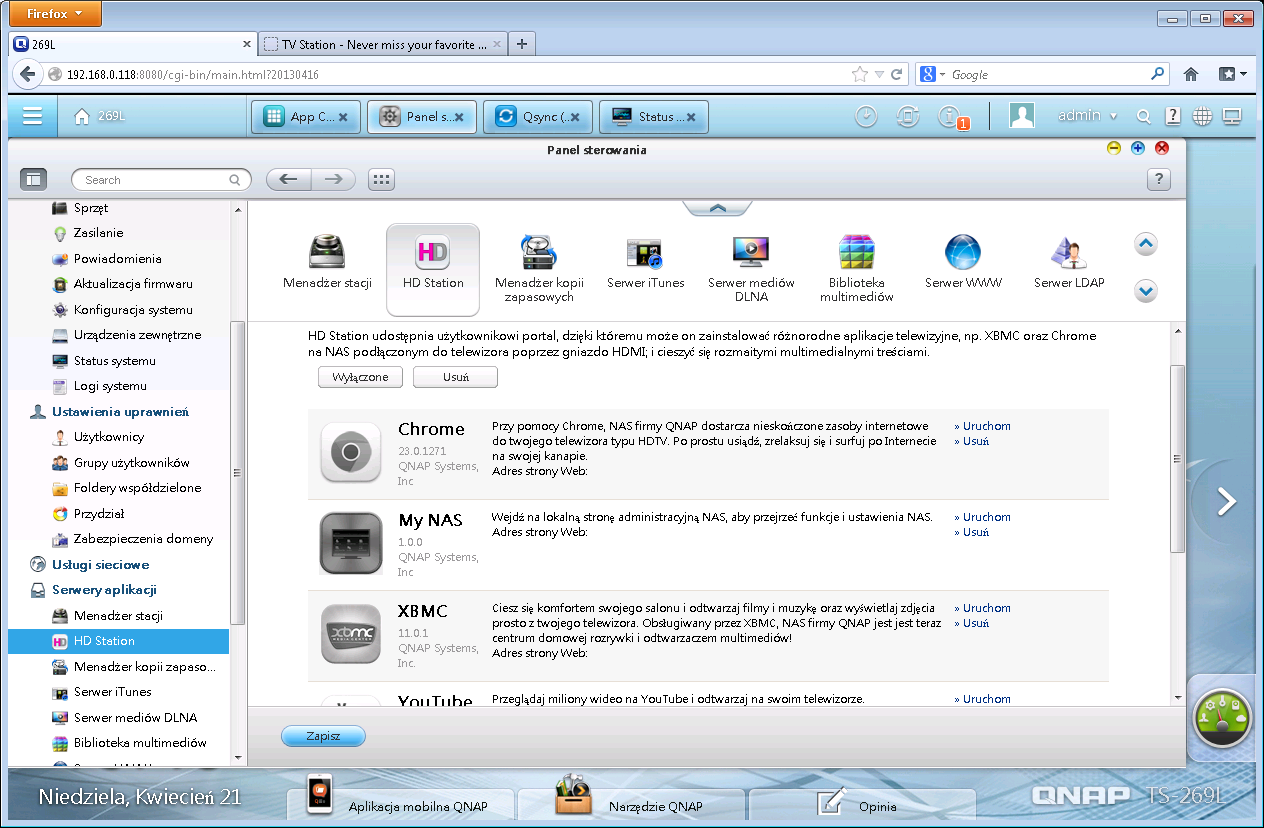Image resolution: width=1264 pixels, height=828 pixels.
Task: Click the XBMC app icon
Action: 351,634
